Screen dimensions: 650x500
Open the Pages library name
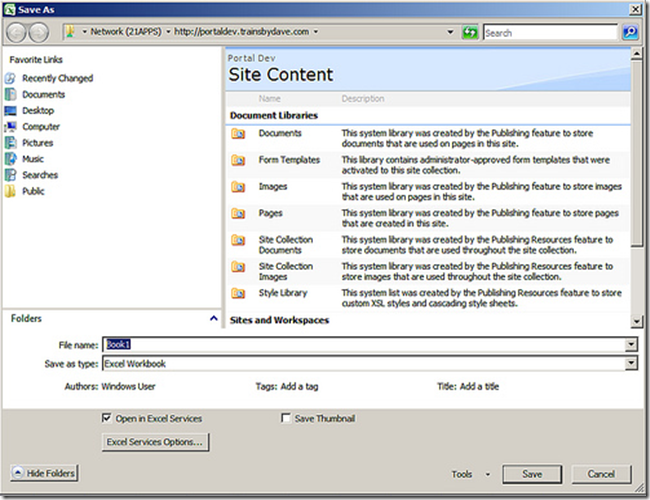pos(271,213)
